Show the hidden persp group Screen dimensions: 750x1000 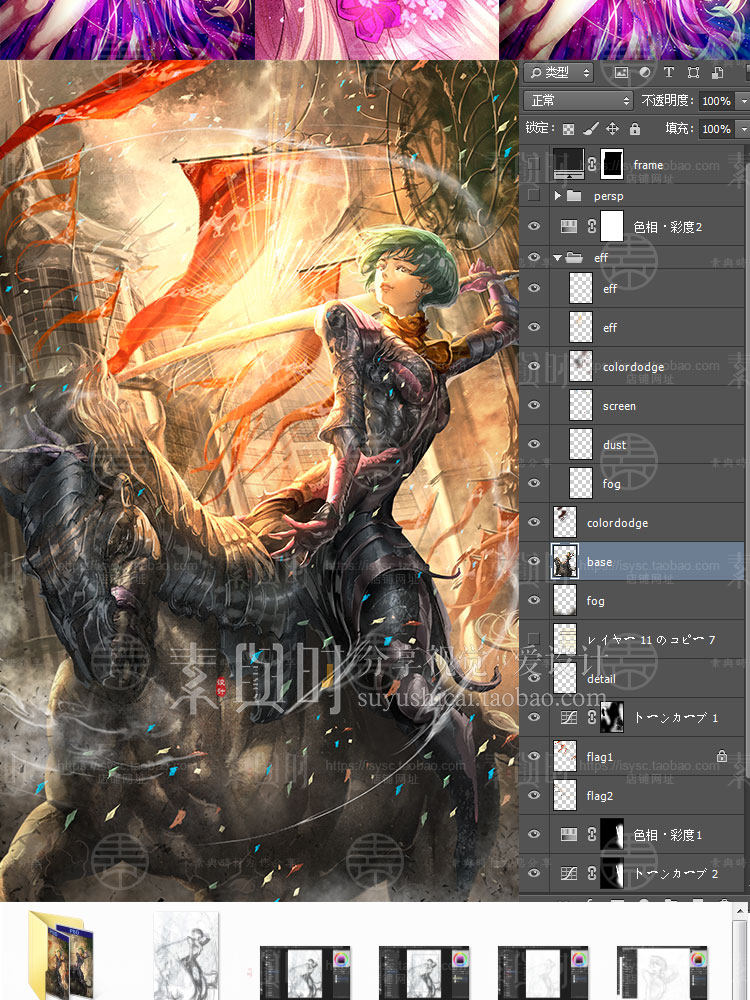point(534,195)
